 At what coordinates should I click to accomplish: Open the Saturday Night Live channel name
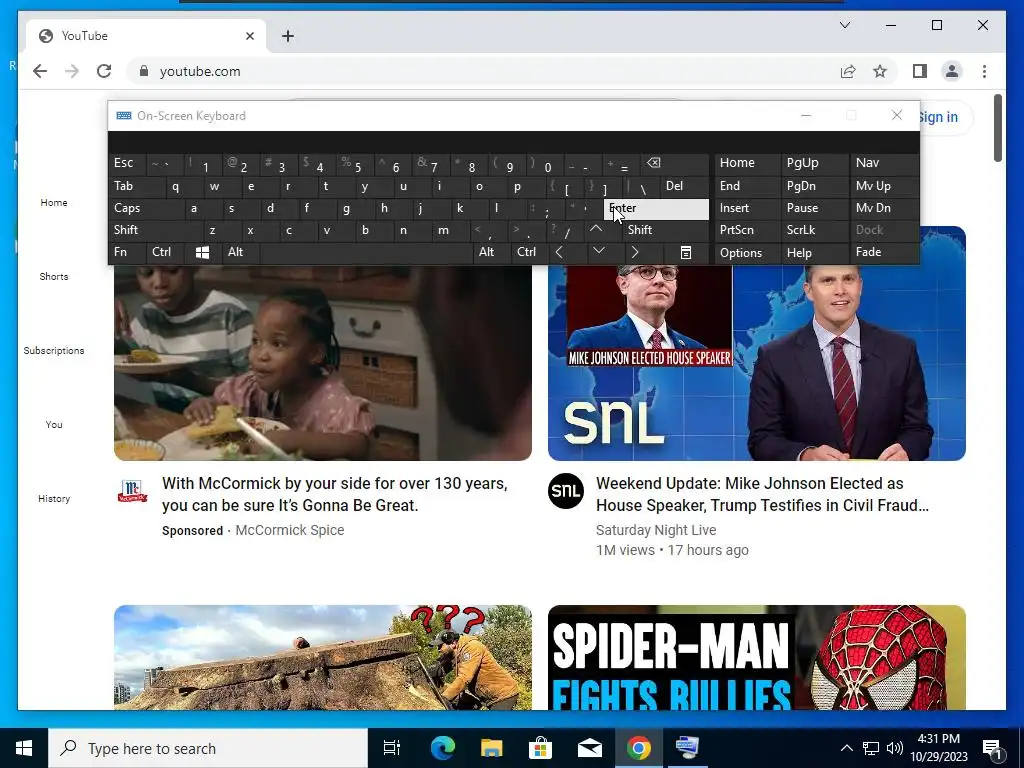click(x=656, y=530)
